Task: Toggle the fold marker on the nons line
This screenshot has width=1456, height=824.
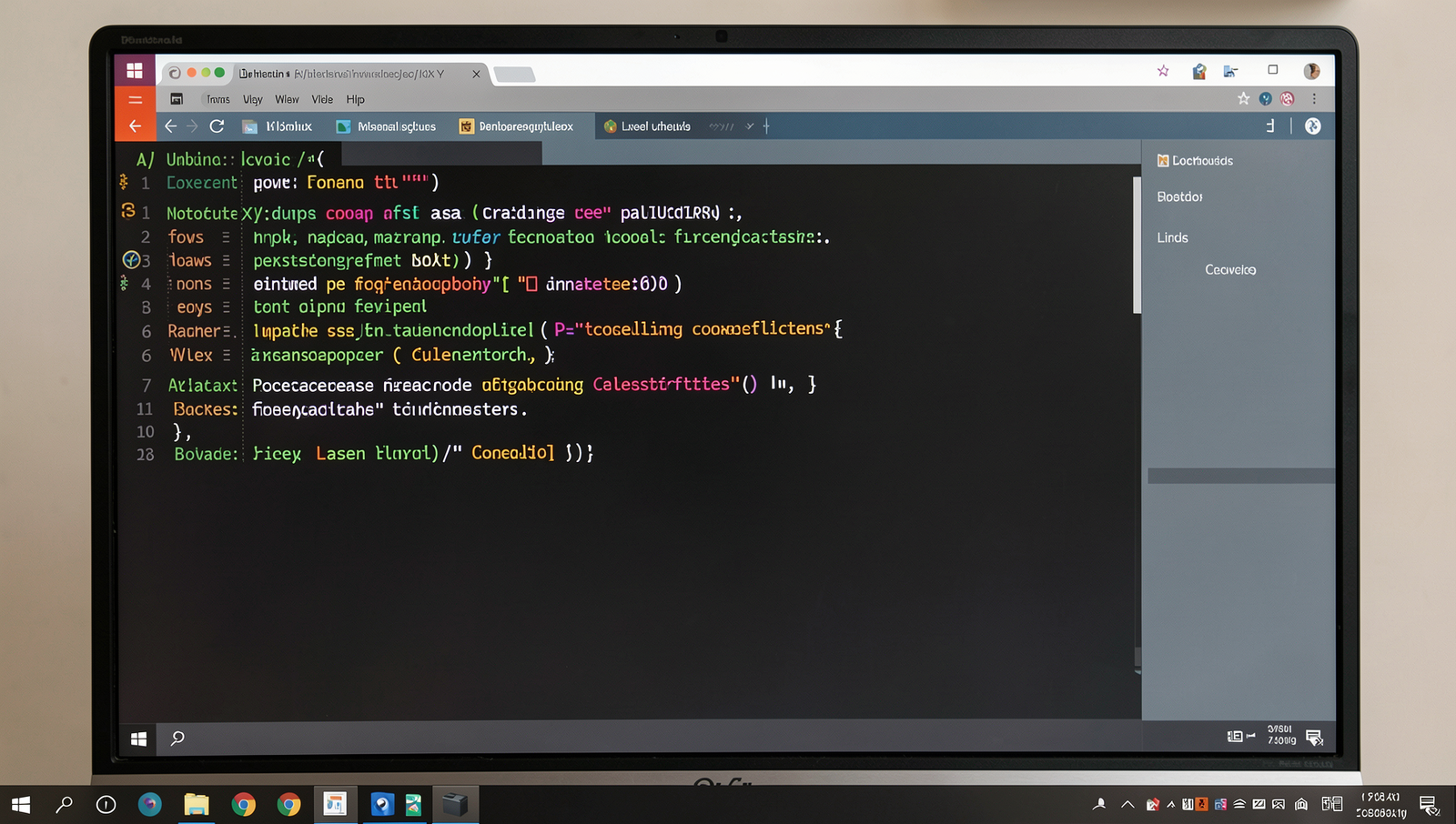Action: (x=226, y=285)
